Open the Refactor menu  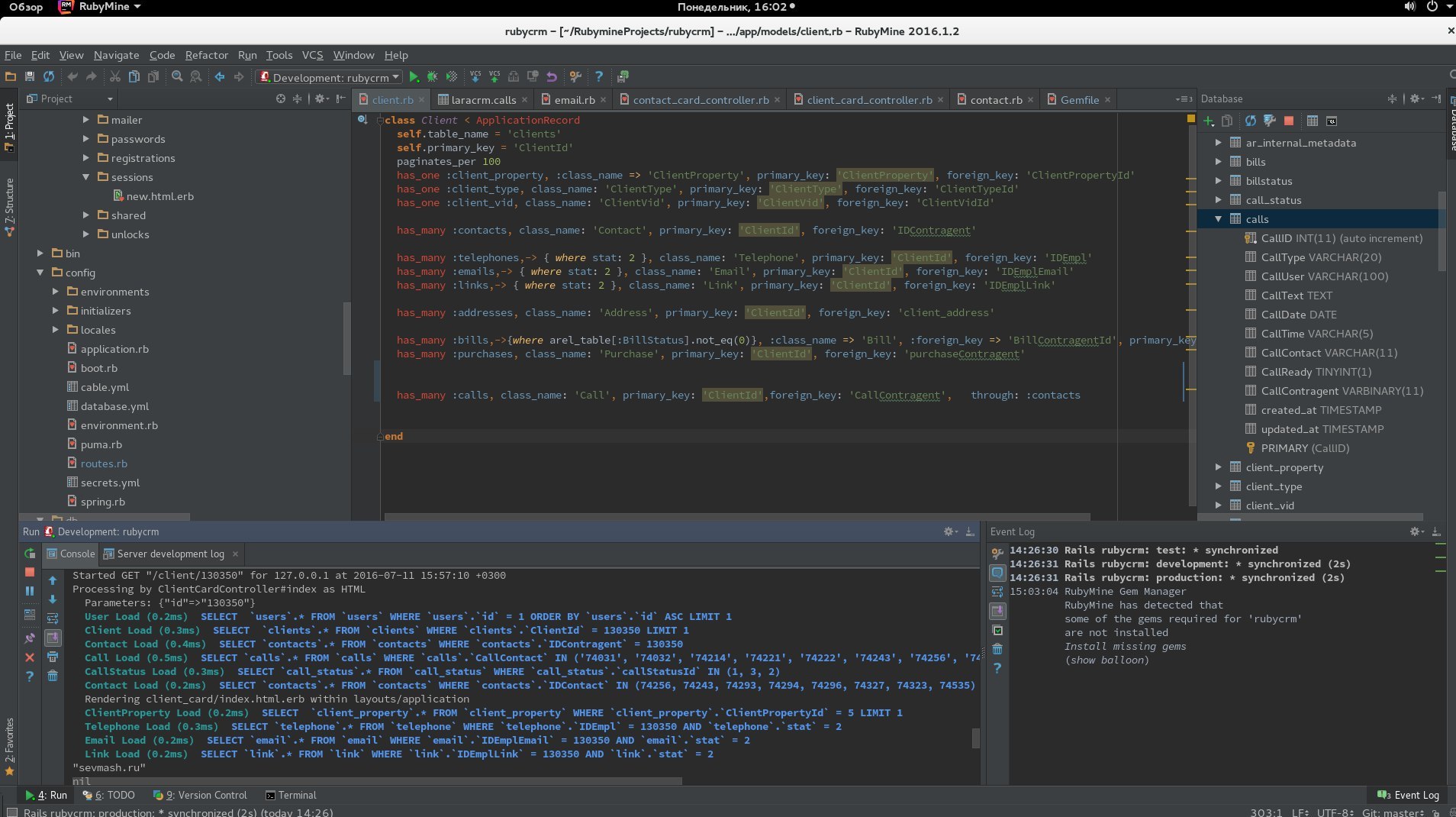click(x=206, y=55)
